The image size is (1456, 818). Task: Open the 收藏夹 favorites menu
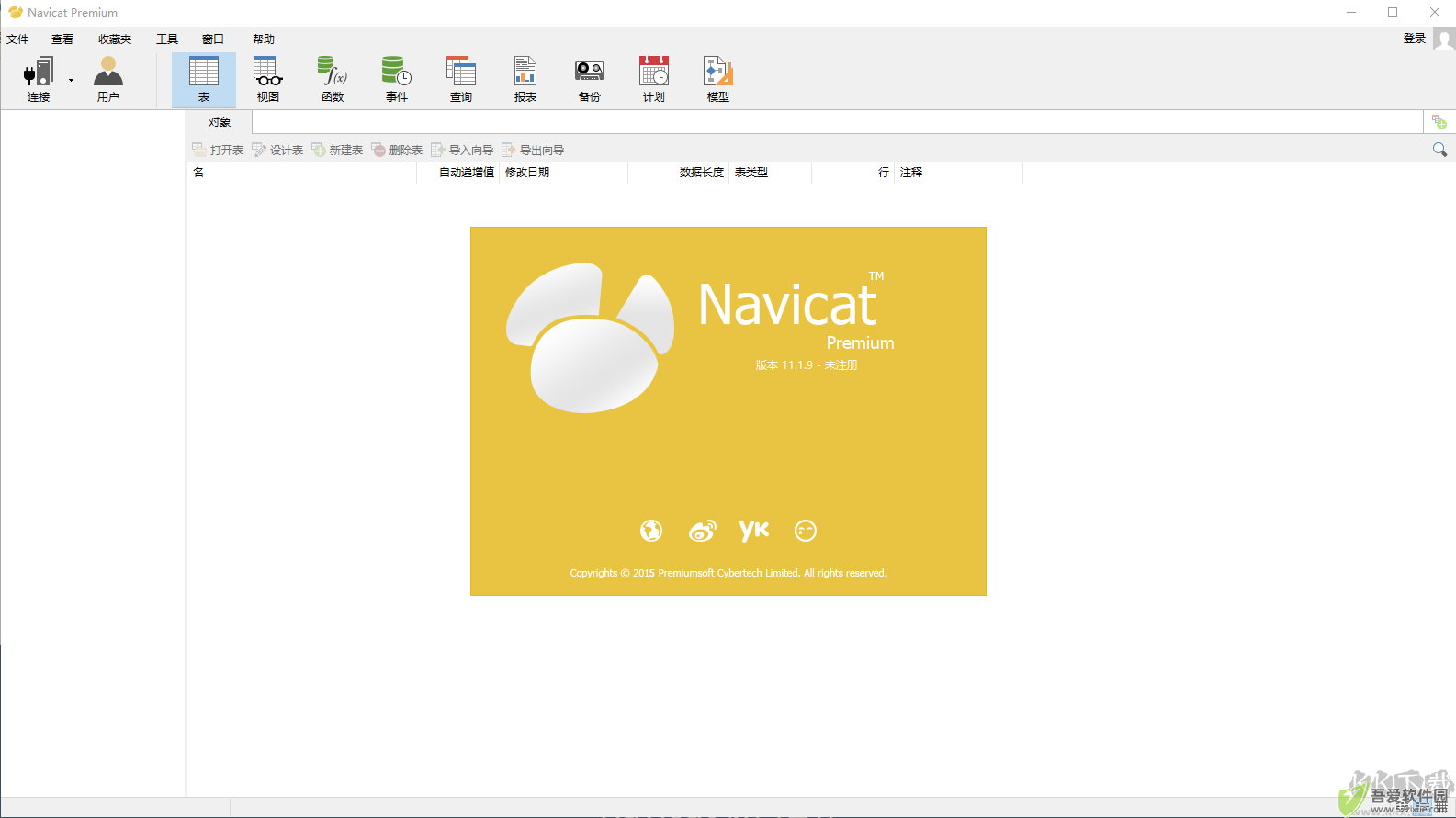click(115, 39)
